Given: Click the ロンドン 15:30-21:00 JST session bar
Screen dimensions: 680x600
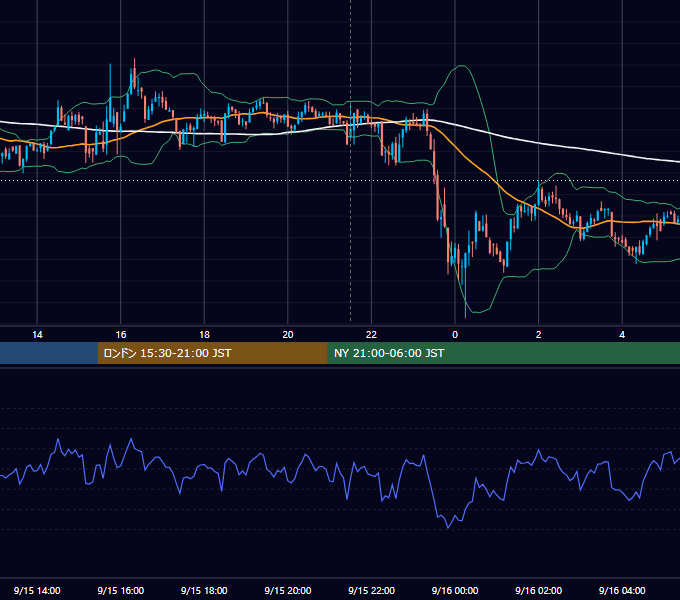Looking at the screenshot, I should coord(212,353).
